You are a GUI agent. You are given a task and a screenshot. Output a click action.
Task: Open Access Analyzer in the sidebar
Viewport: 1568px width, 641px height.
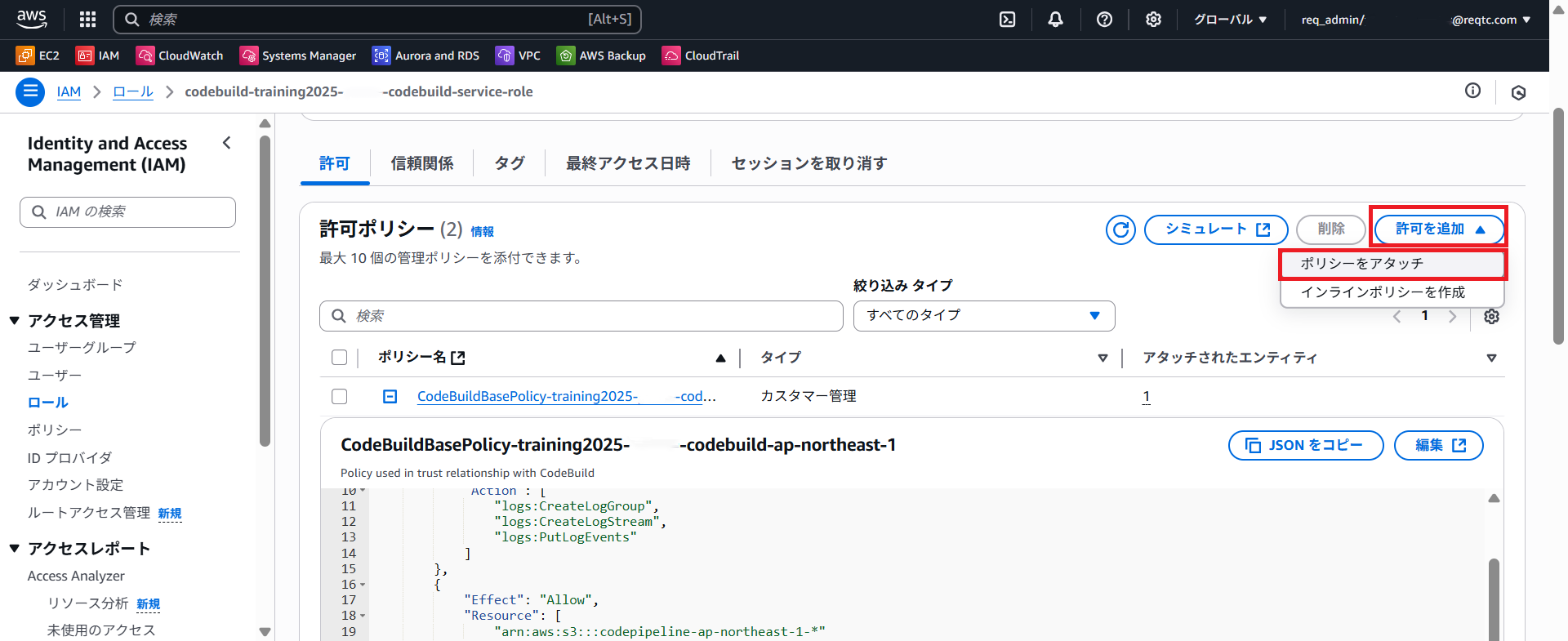pos(76,576)
